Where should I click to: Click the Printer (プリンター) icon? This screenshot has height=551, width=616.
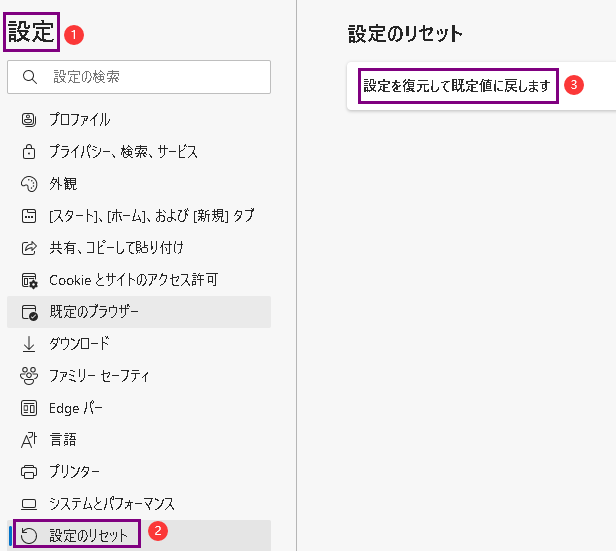tap(29, 471)
